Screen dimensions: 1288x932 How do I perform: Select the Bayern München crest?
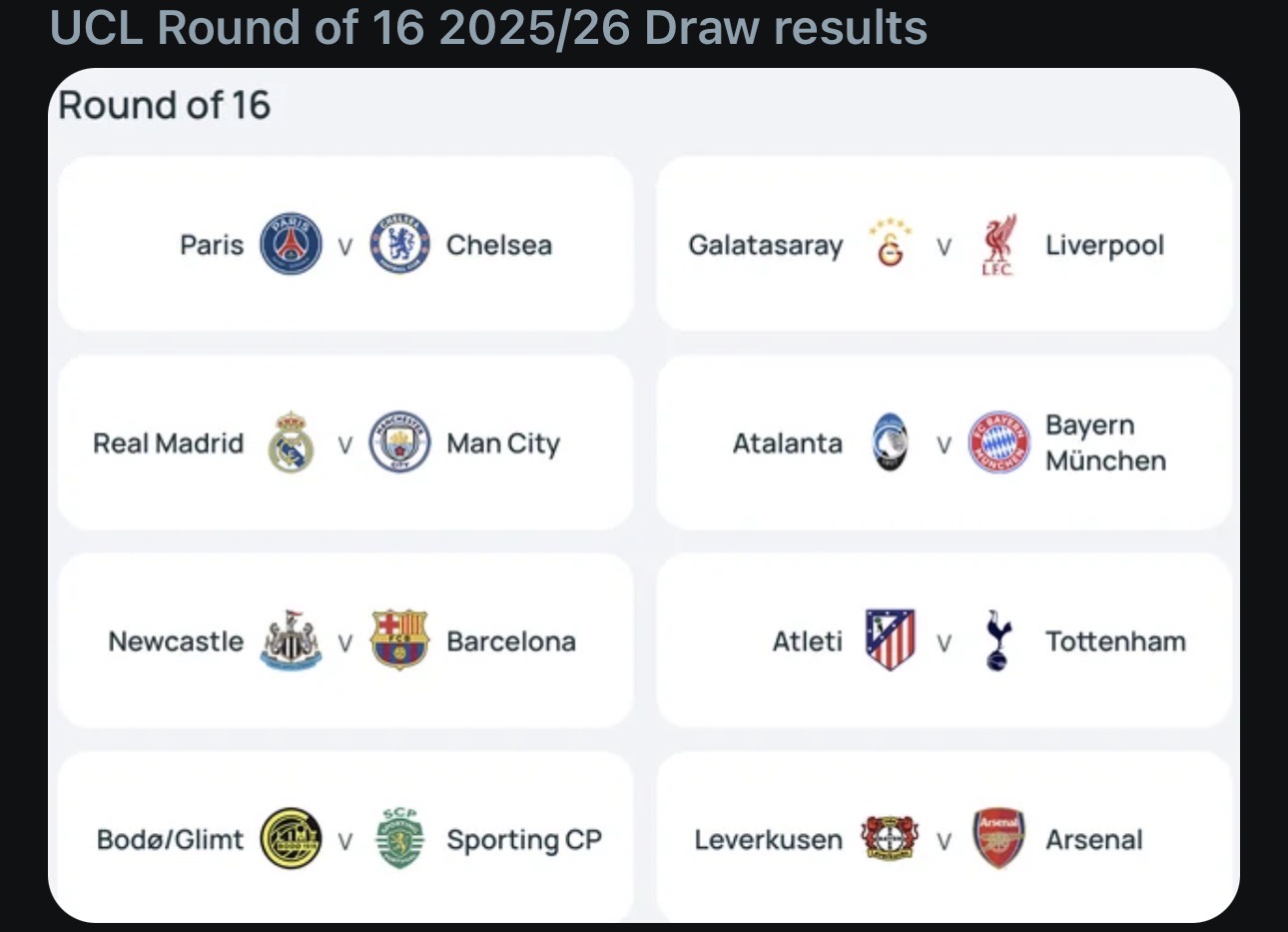[x=998, y=443]
